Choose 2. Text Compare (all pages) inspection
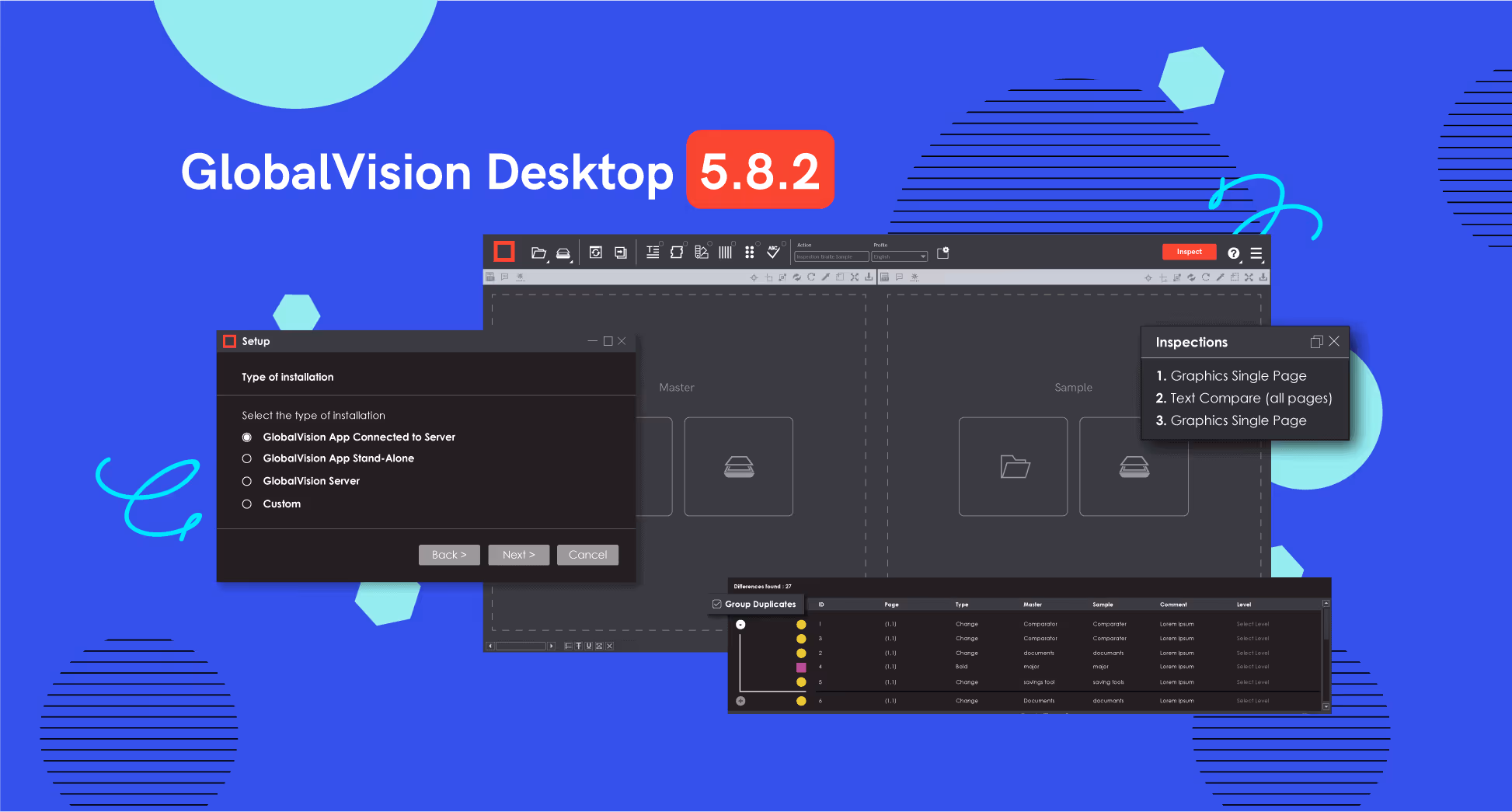This screenshot has width=1512, height=812. click(1244, 398)
